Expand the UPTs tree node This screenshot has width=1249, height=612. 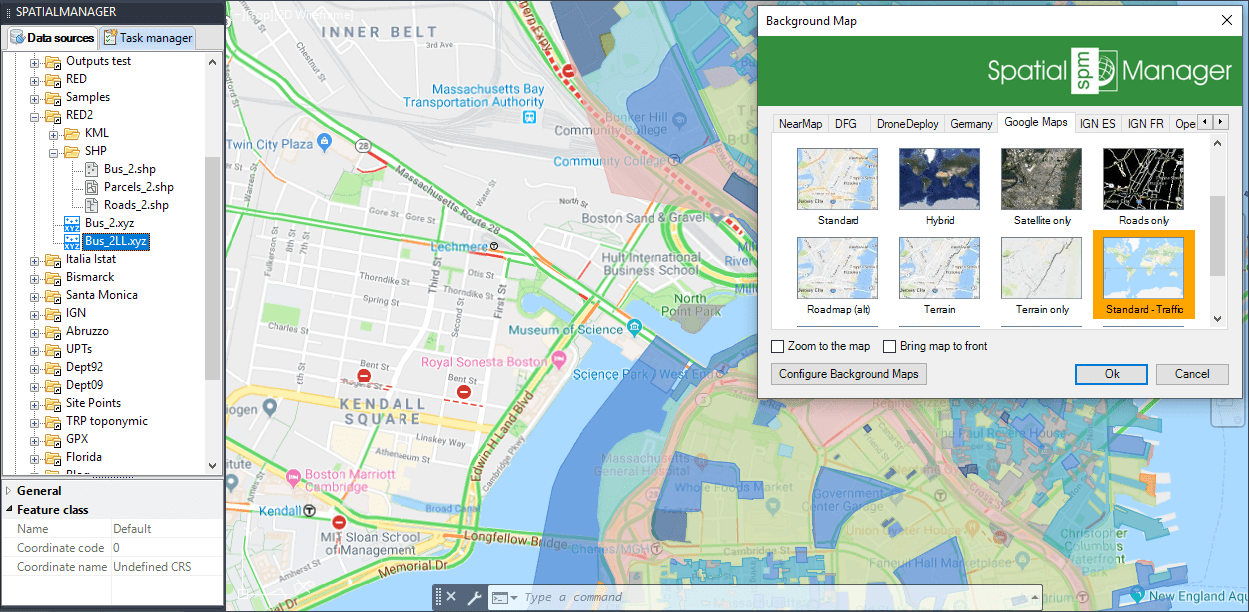point(35,349)
